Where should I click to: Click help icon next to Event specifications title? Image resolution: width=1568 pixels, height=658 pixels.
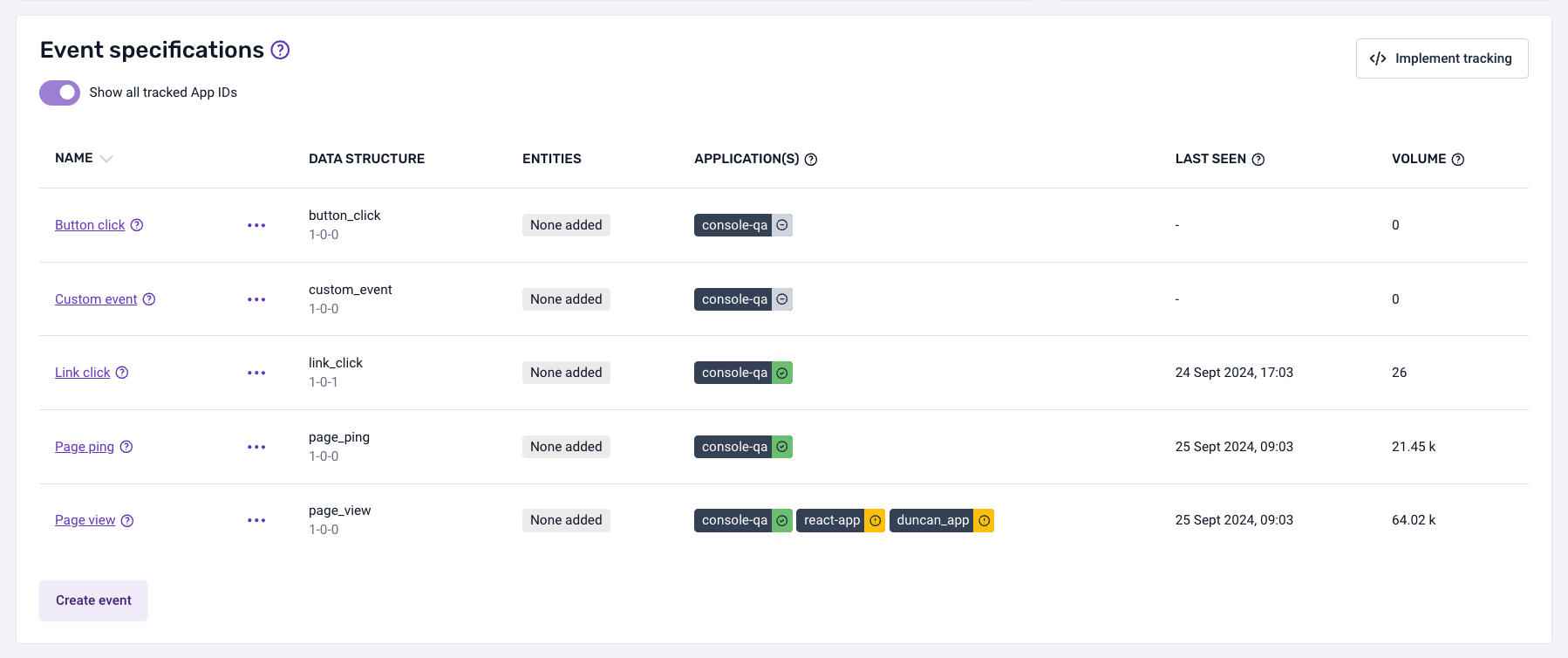tap(280, 51)
